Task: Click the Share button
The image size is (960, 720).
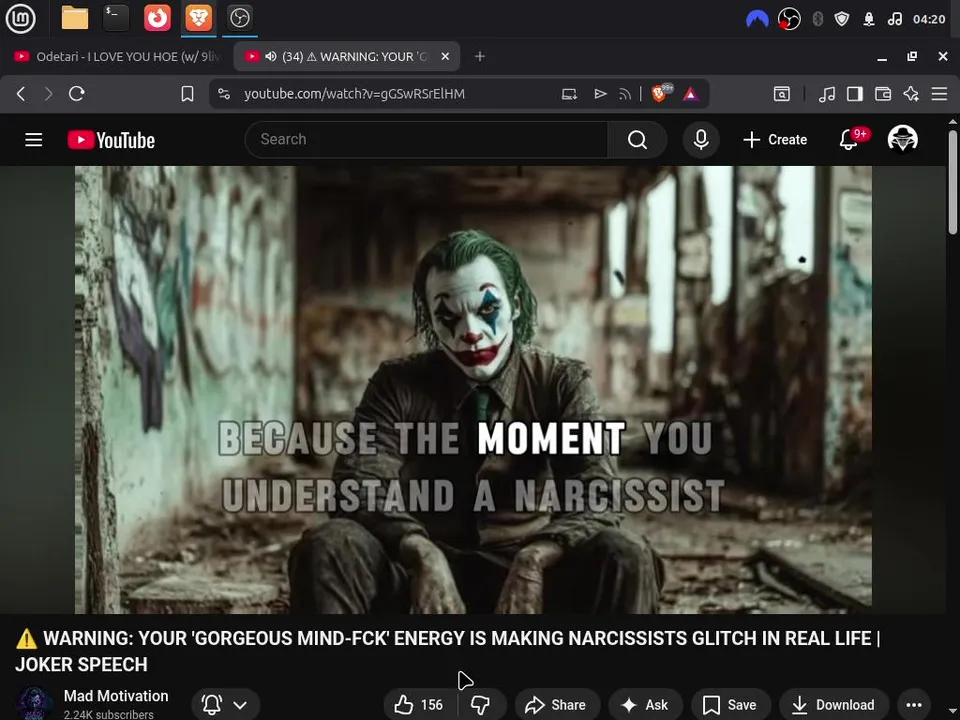Action: coord(556,705)
